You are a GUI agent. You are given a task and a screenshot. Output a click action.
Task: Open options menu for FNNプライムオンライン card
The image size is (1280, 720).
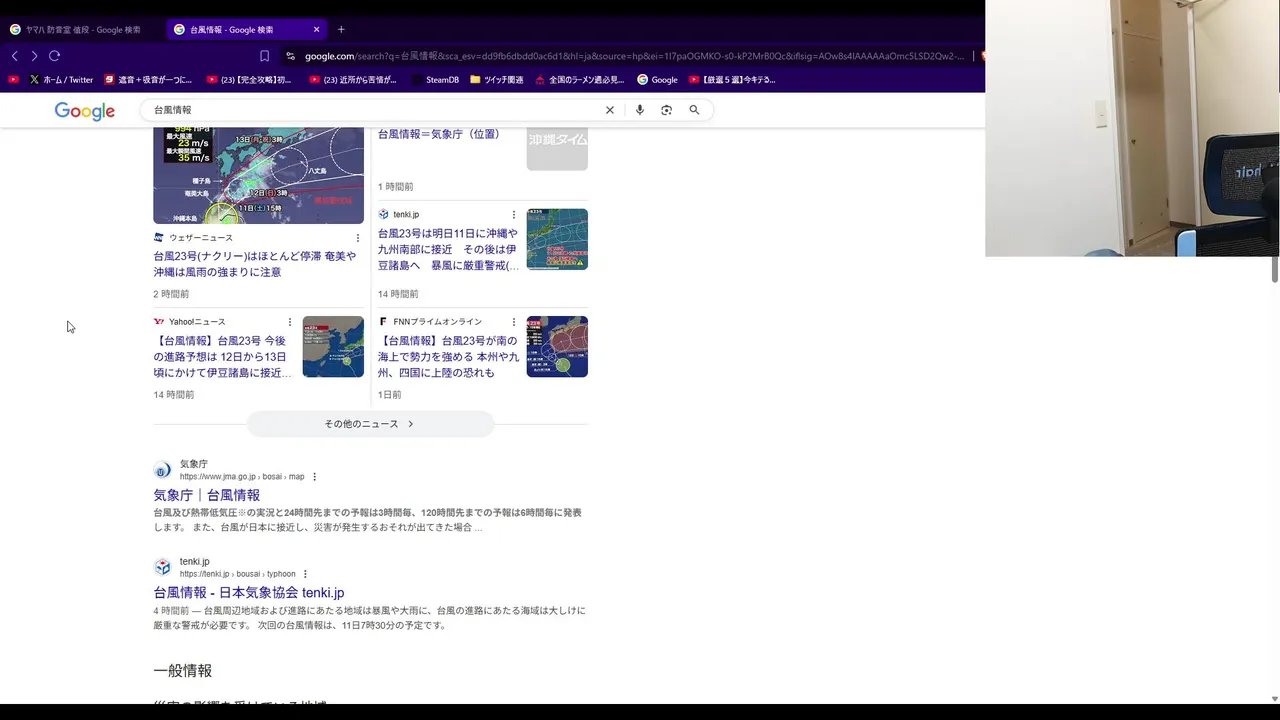pos(514,322)
